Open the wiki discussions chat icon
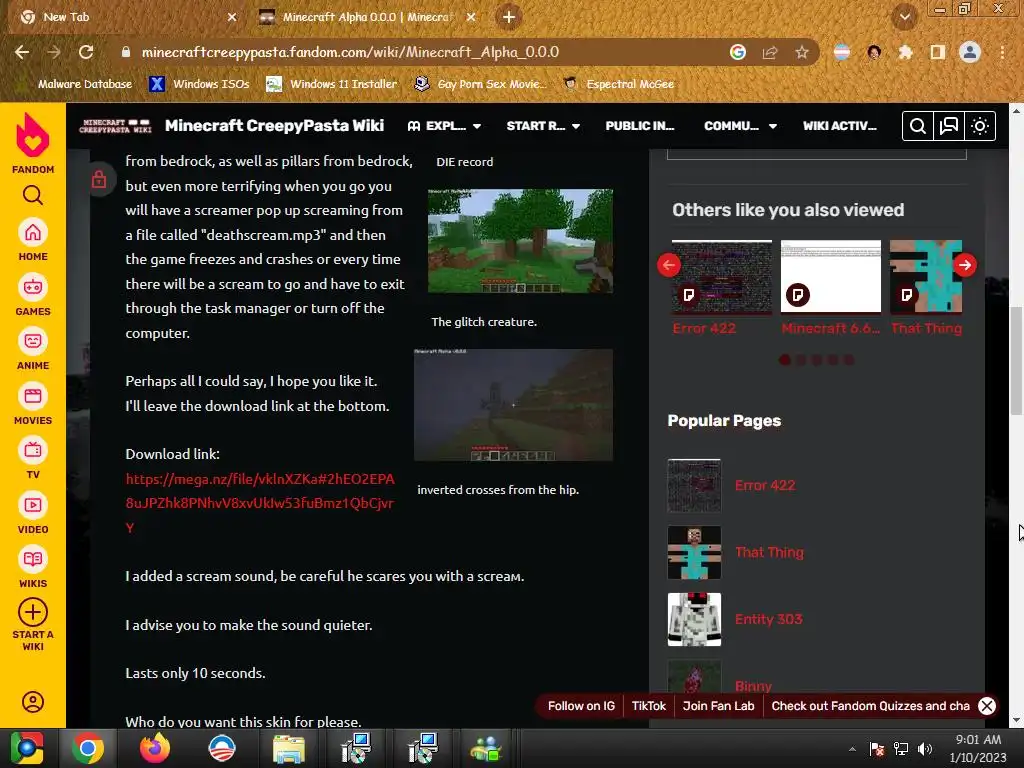Viewport: 1024px width, 768px height. 949,126
